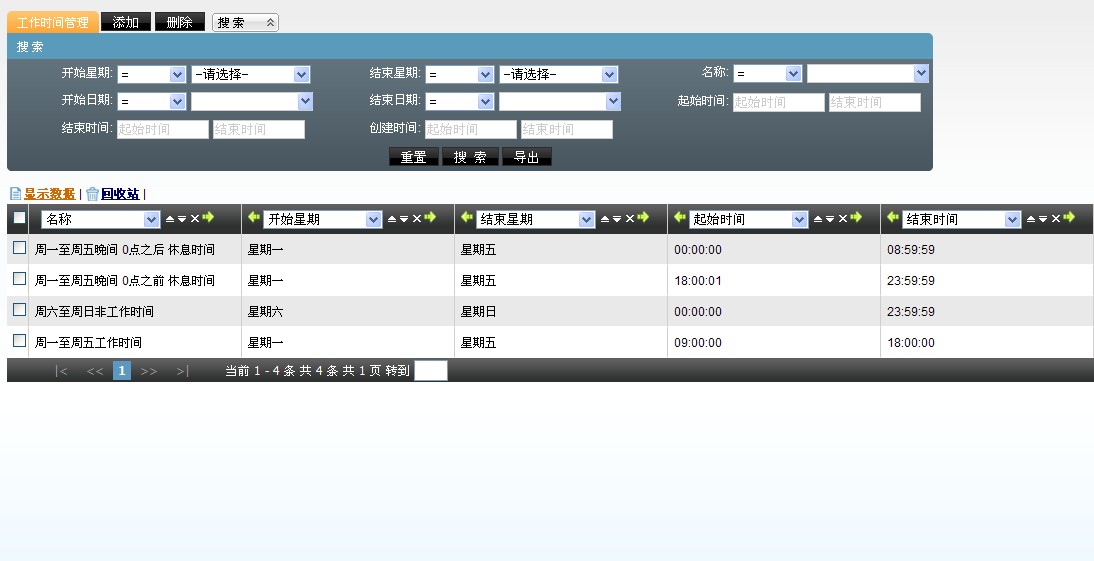Screen dimensions: 1094x561
Task: Remove the 结束星期 column with X icon
Action: [x=630, y=219]
